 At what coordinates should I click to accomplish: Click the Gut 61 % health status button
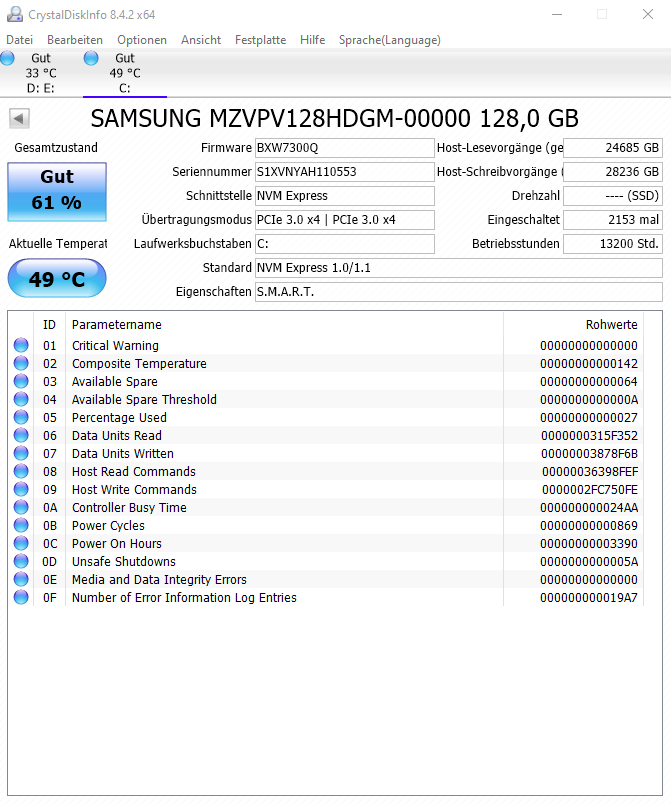point(57,192)
